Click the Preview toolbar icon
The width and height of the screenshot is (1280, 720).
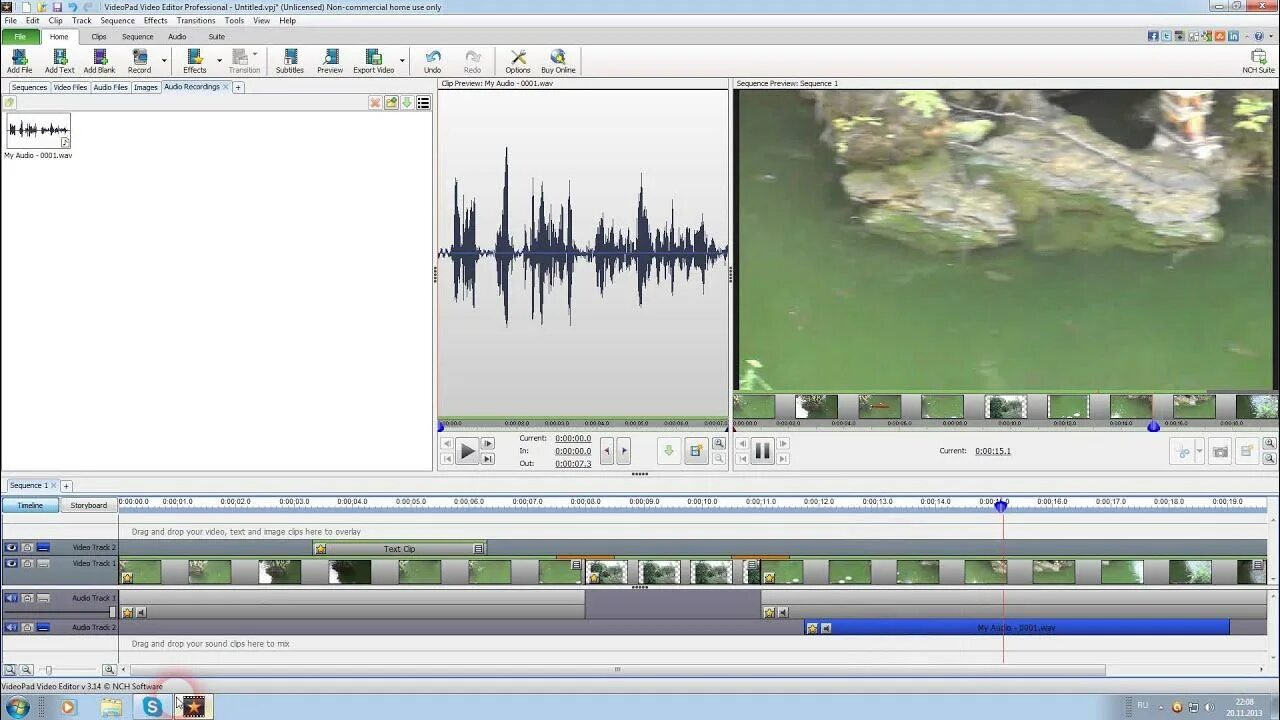tap(330, 61)
